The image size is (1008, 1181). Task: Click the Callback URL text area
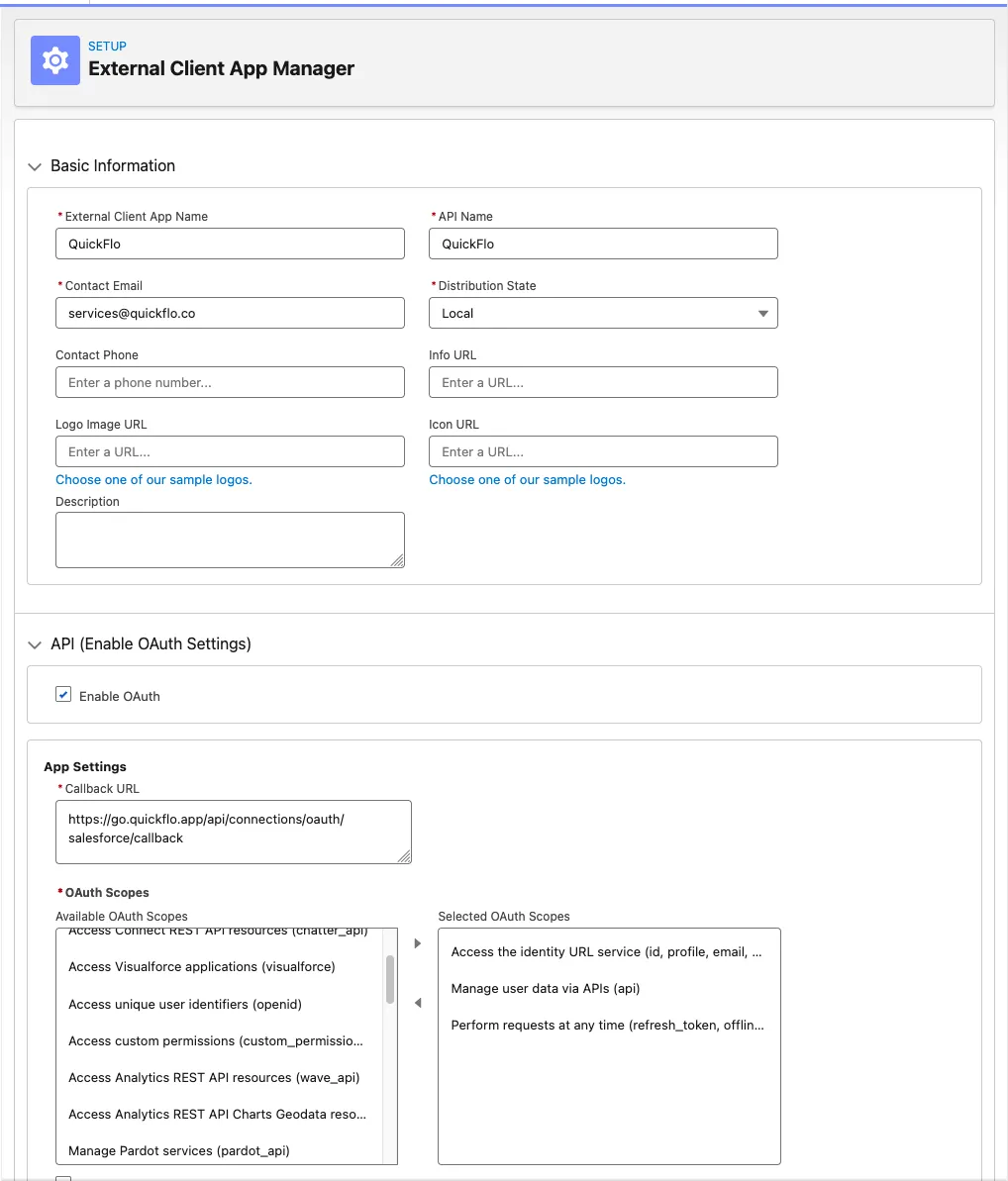point(234,832)
